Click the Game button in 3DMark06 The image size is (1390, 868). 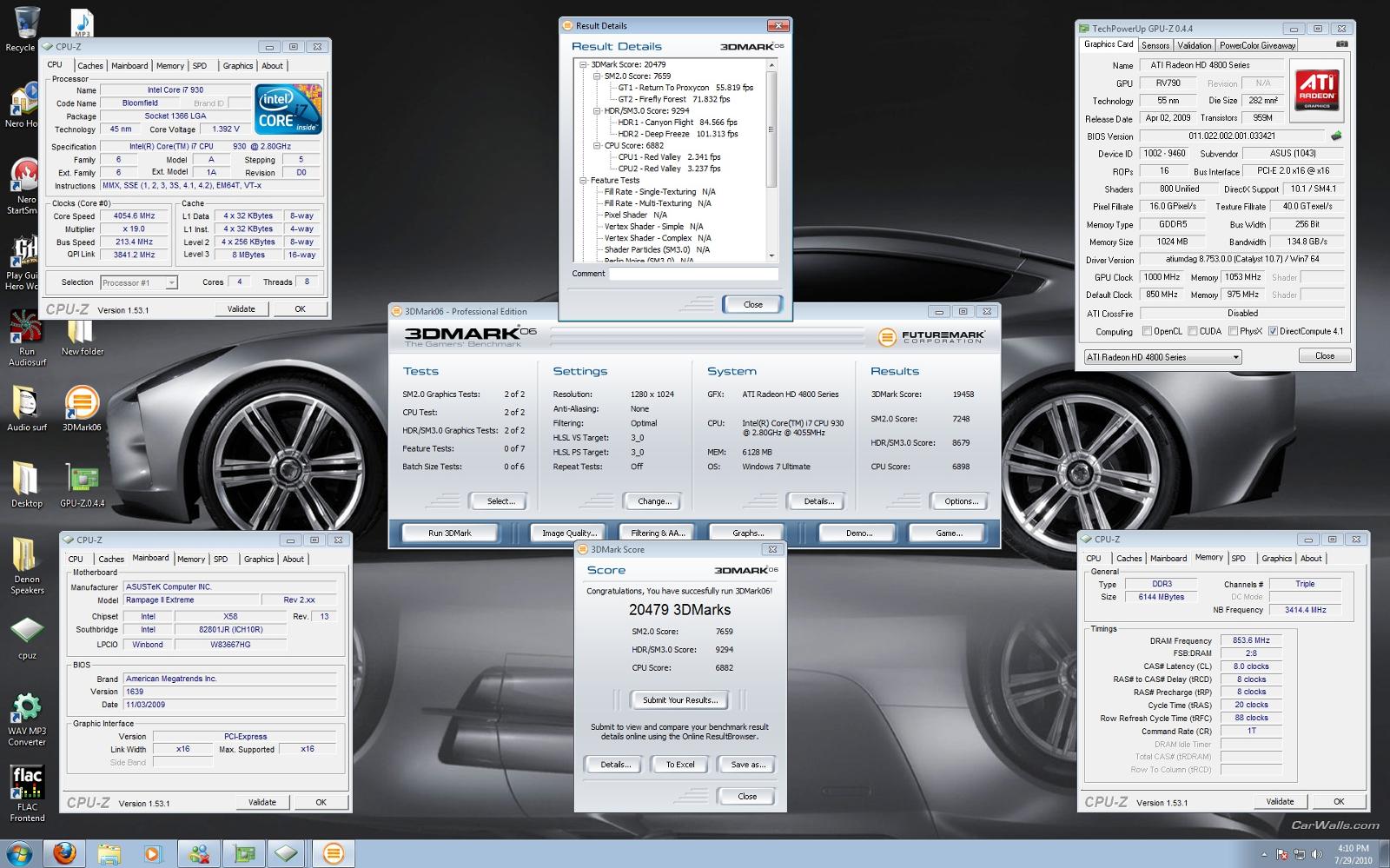tap(949, 533)
